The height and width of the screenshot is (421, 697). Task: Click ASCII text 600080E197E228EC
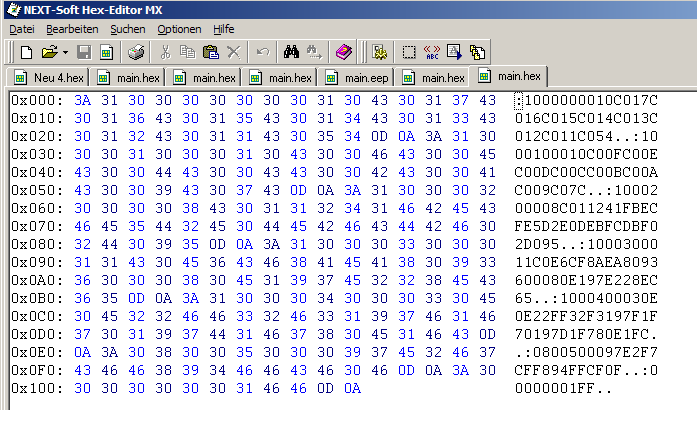[x=586, y=280]
